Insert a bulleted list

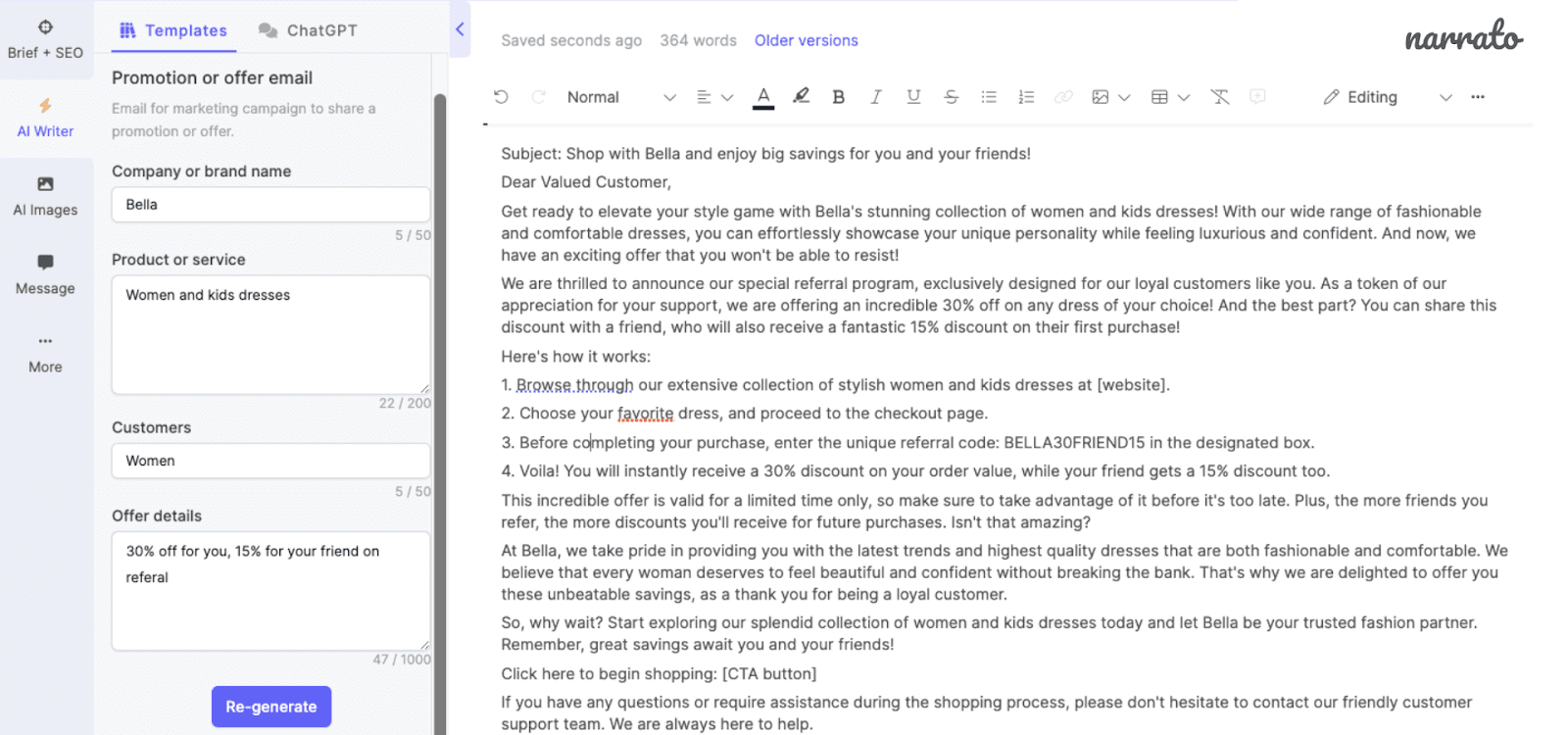pyautogui.click(x=989, y=97)
